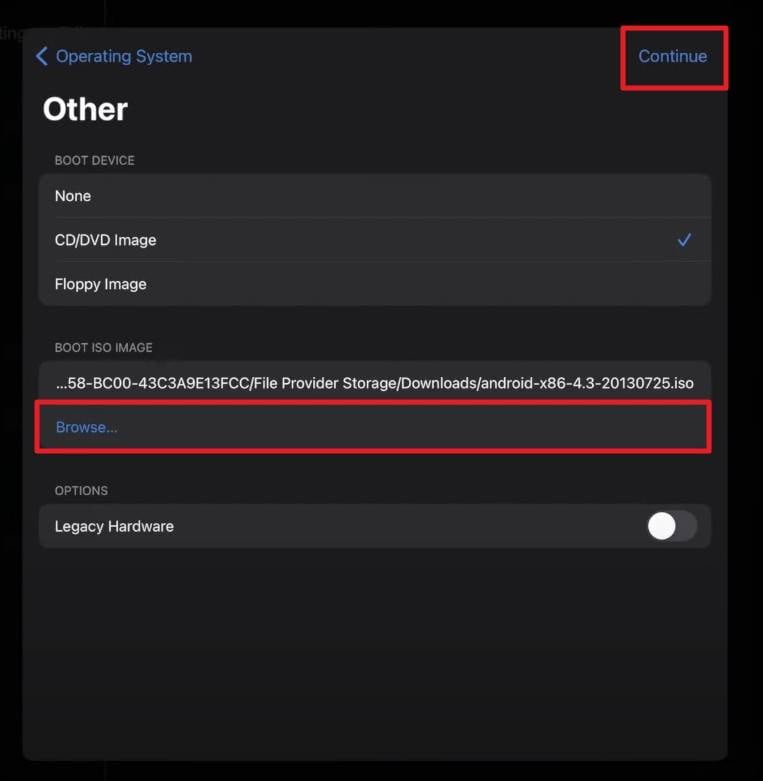This screenshot has height=781, width=763.
Task: Go back to Operating System screen
Action: pyautogui.click(x=123, y=56)
